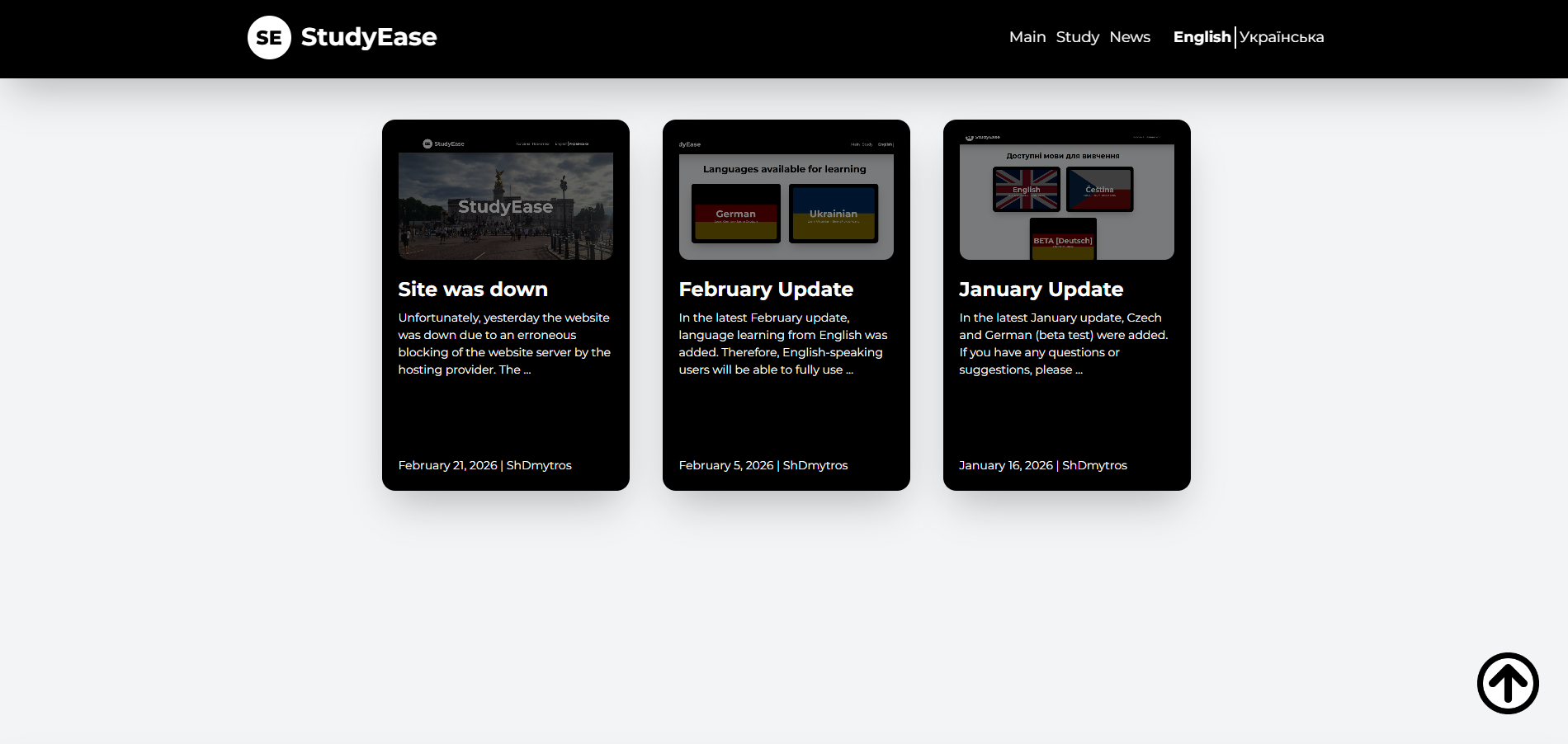The width and height of the screenshot is (1568, 744).
Task: Open the Study navigation item
Action: pos(1077,37)
